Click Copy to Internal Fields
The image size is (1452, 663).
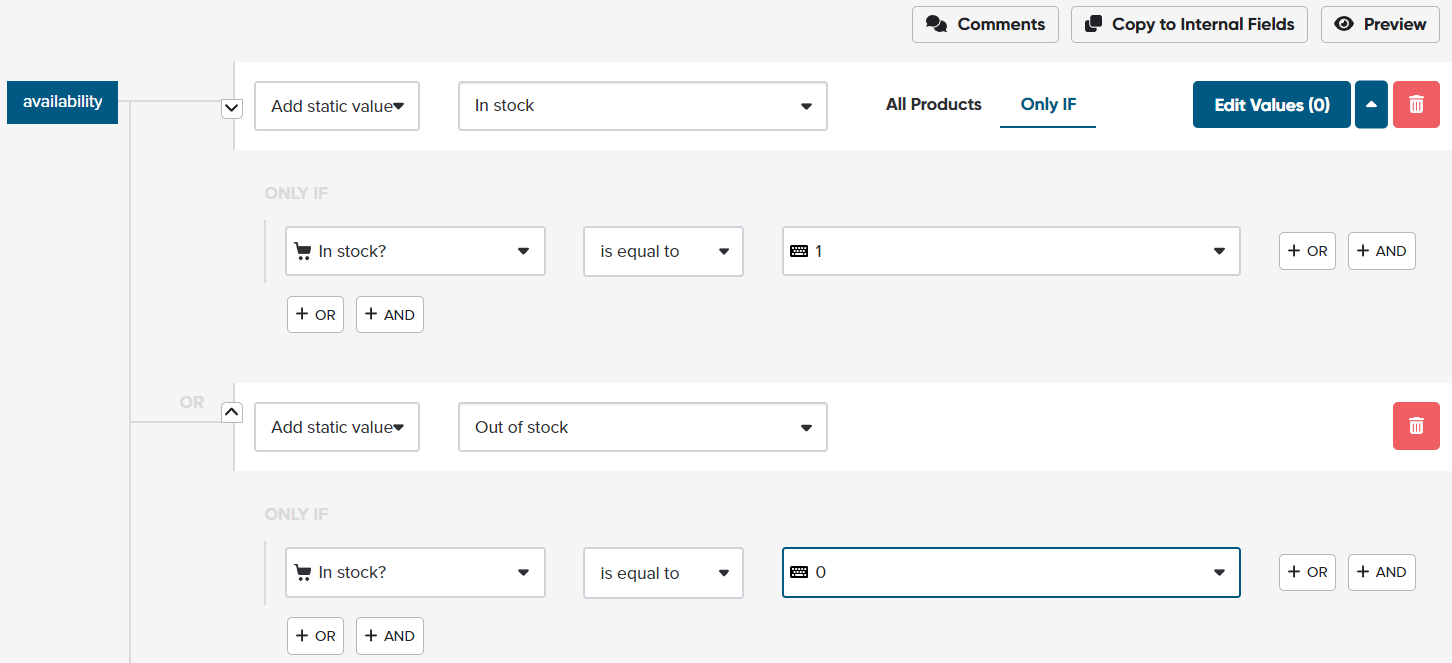(1189, 24)
